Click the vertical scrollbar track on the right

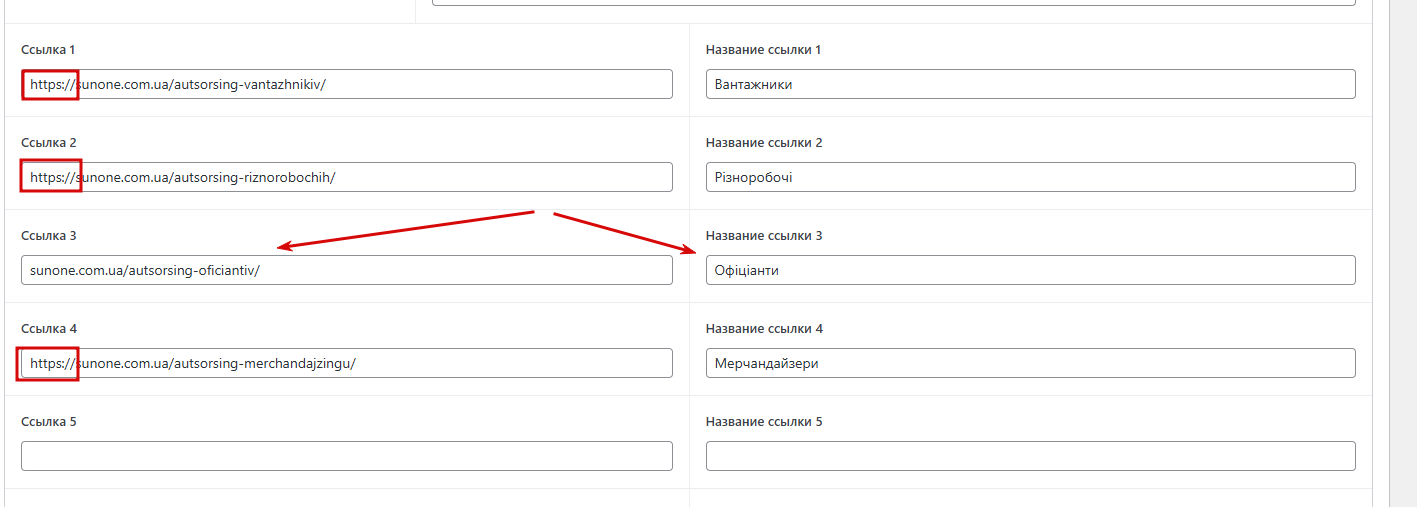pos(1403,253)
